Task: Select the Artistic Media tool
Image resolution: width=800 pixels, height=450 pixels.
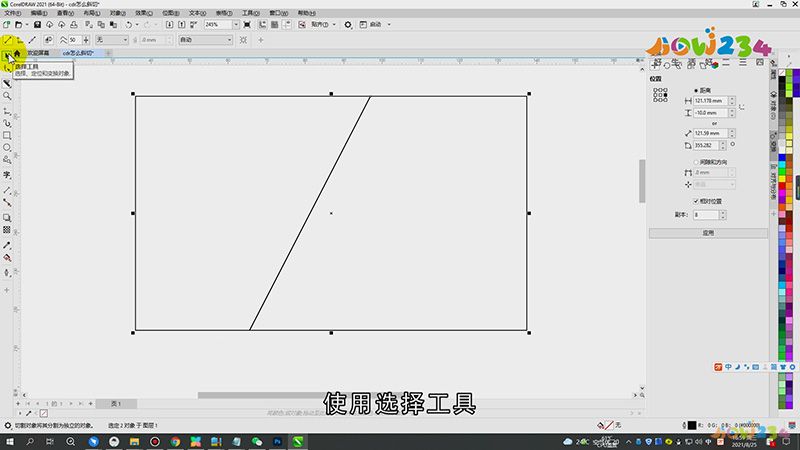Action: point(7,123)
